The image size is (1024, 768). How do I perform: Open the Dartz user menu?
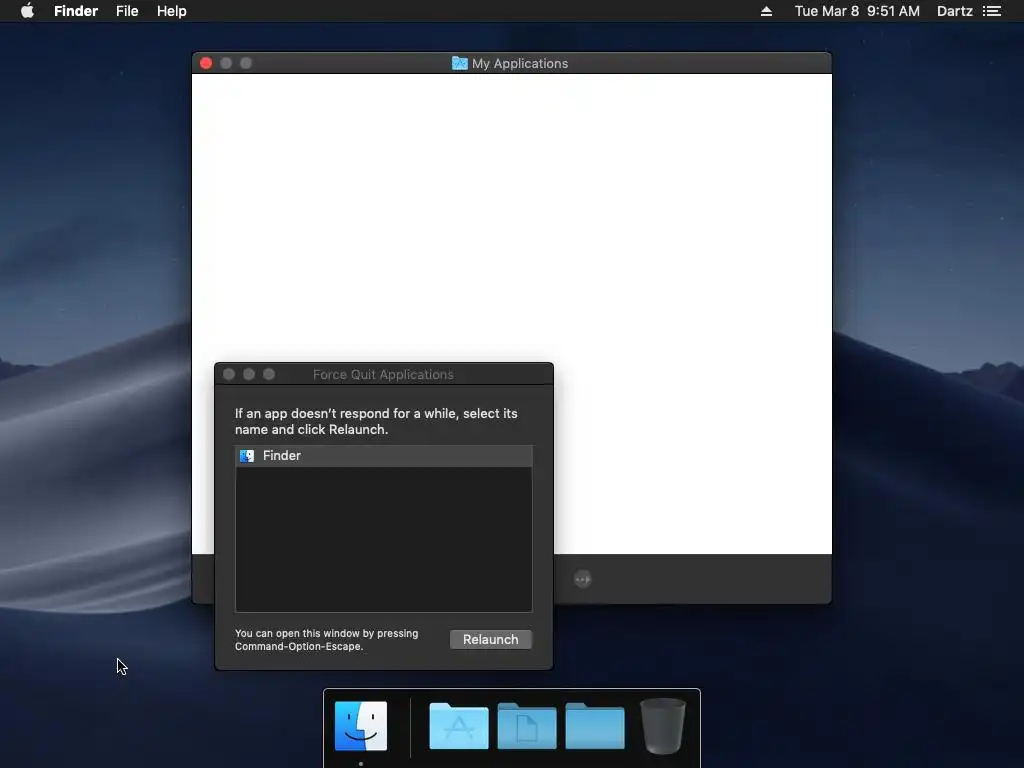(x=954, y=11)
